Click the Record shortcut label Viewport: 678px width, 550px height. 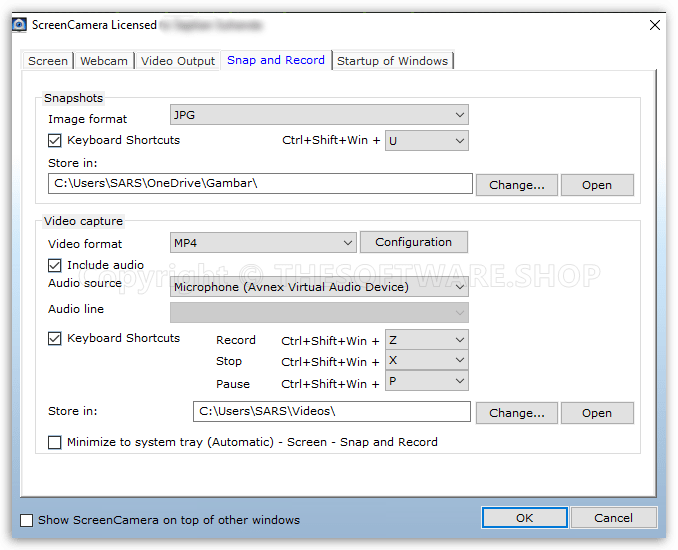click(236, 340)
